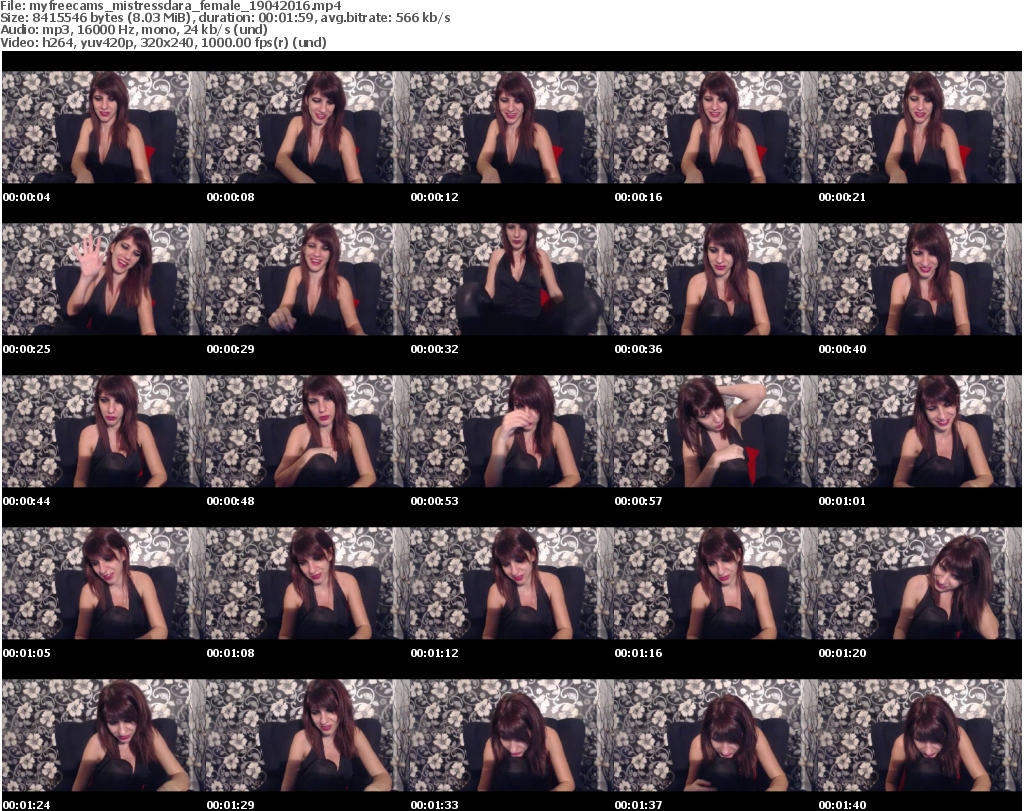Click the 00:01:40 timestamp label
1024x811 pixels.
[x=842, y=805]
